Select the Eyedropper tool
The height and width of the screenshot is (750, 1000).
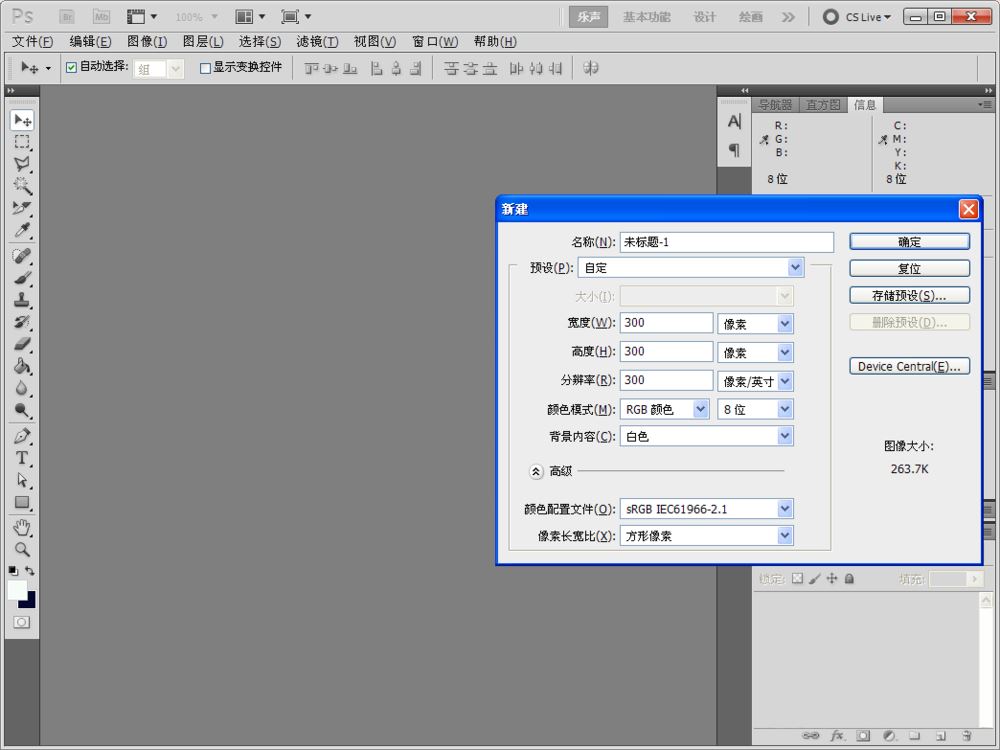tap(22, 230)
